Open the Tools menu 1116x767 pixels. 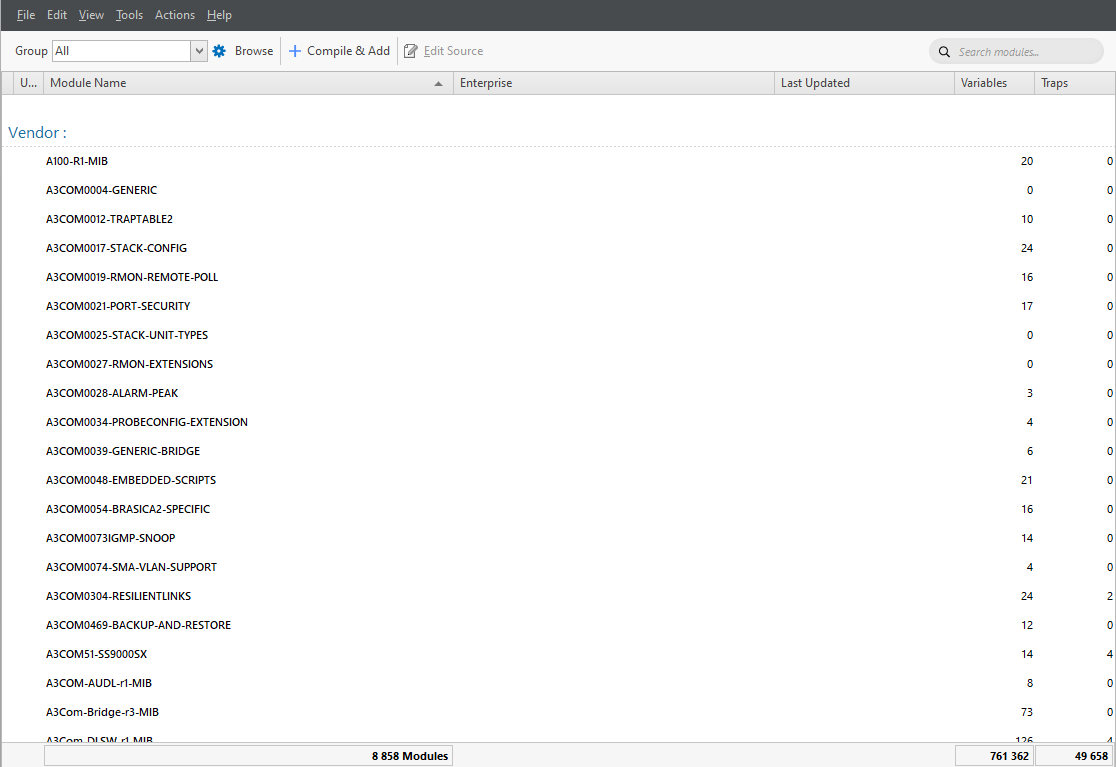point(130,15)
